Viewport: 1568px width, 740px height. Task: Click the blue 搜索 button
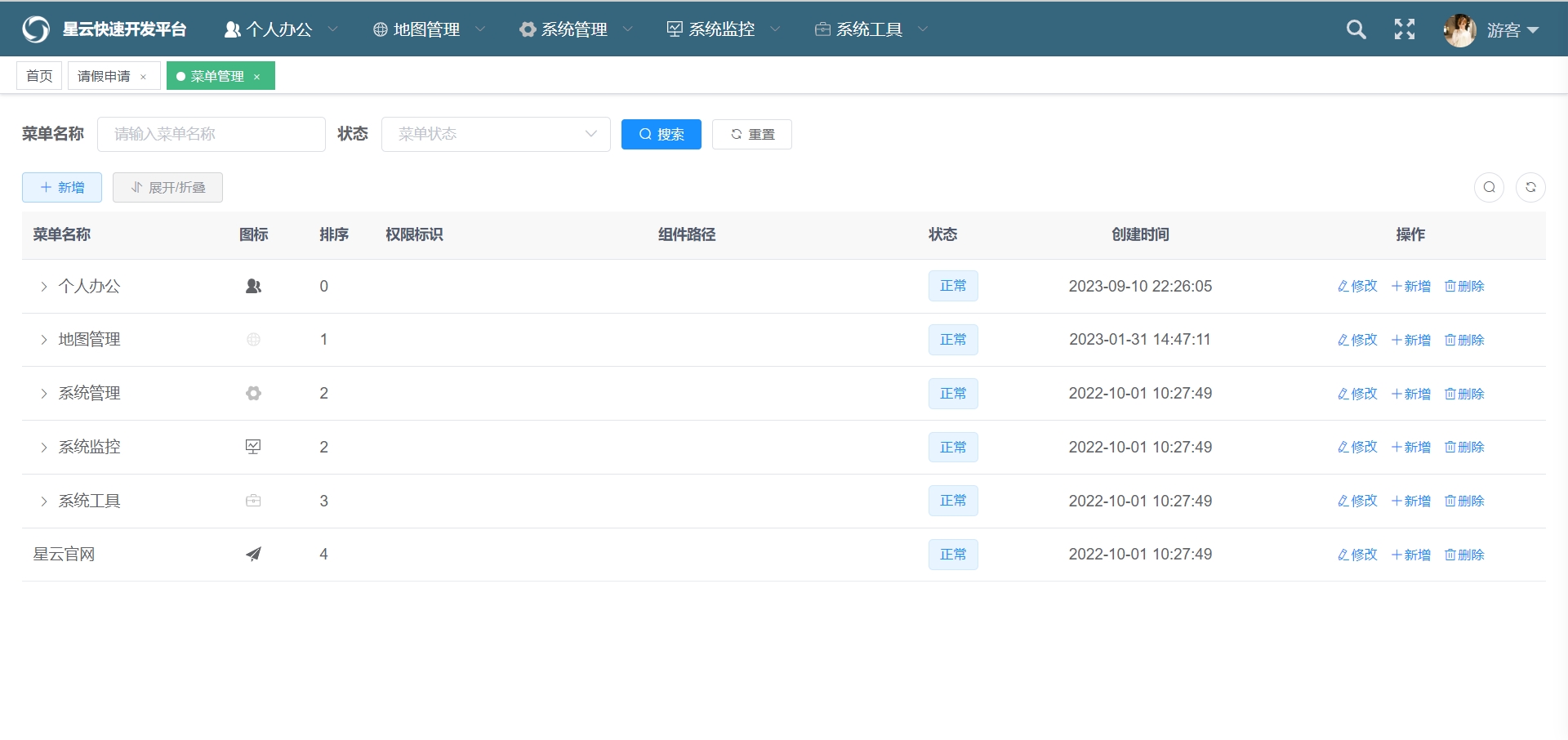click(661, 134)
